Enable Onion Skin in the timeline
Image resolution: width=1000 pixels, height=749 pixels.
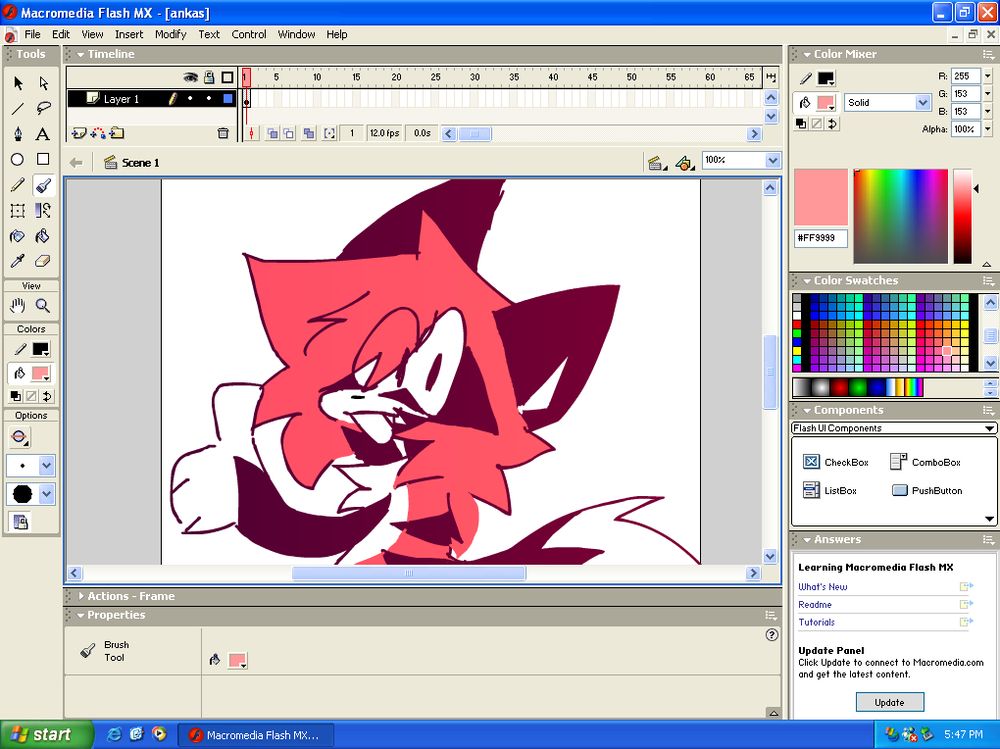[x=273, y=133]
